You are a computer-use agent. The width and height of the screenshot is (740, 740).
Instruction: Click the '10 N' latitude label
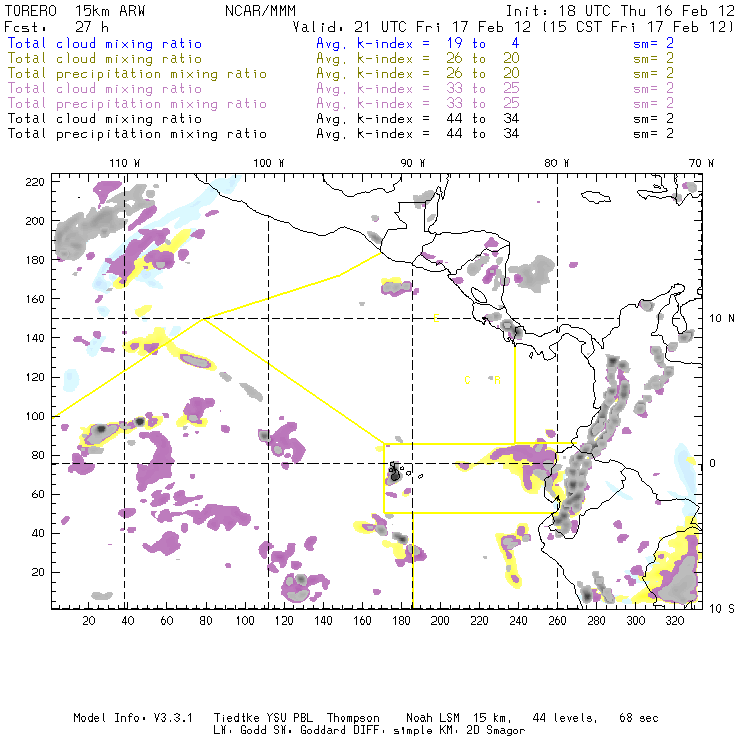click(722, 318)
